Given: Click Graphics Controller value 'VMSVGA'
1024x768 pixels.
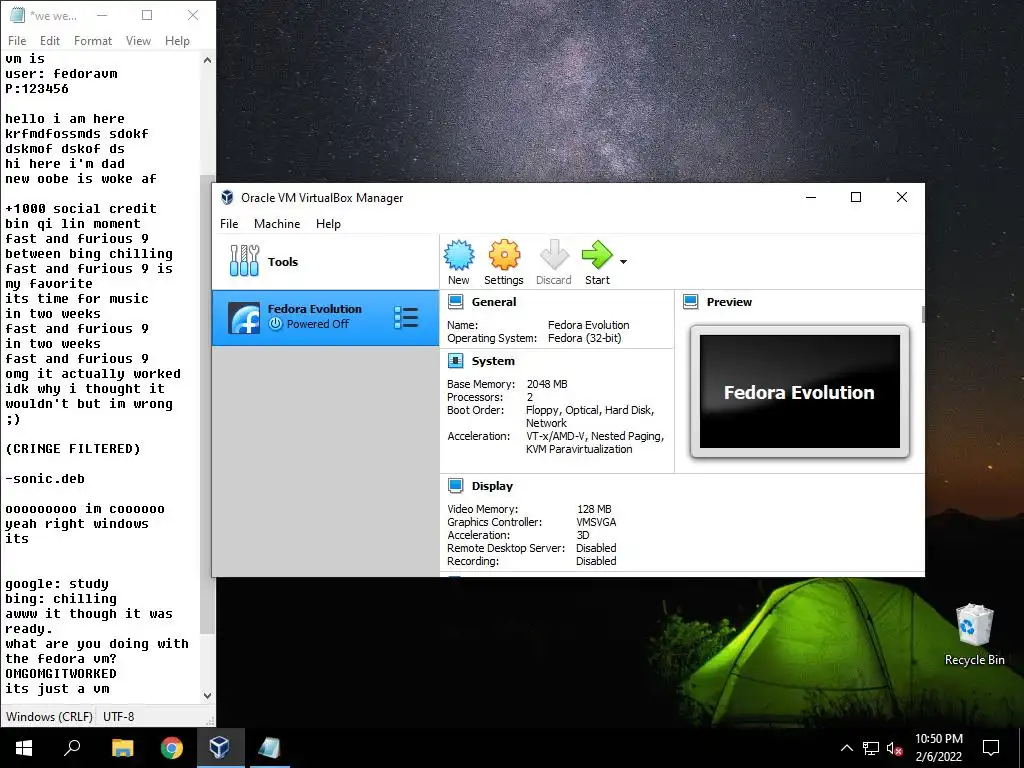Looking at the screenshot, I should 596,522.
